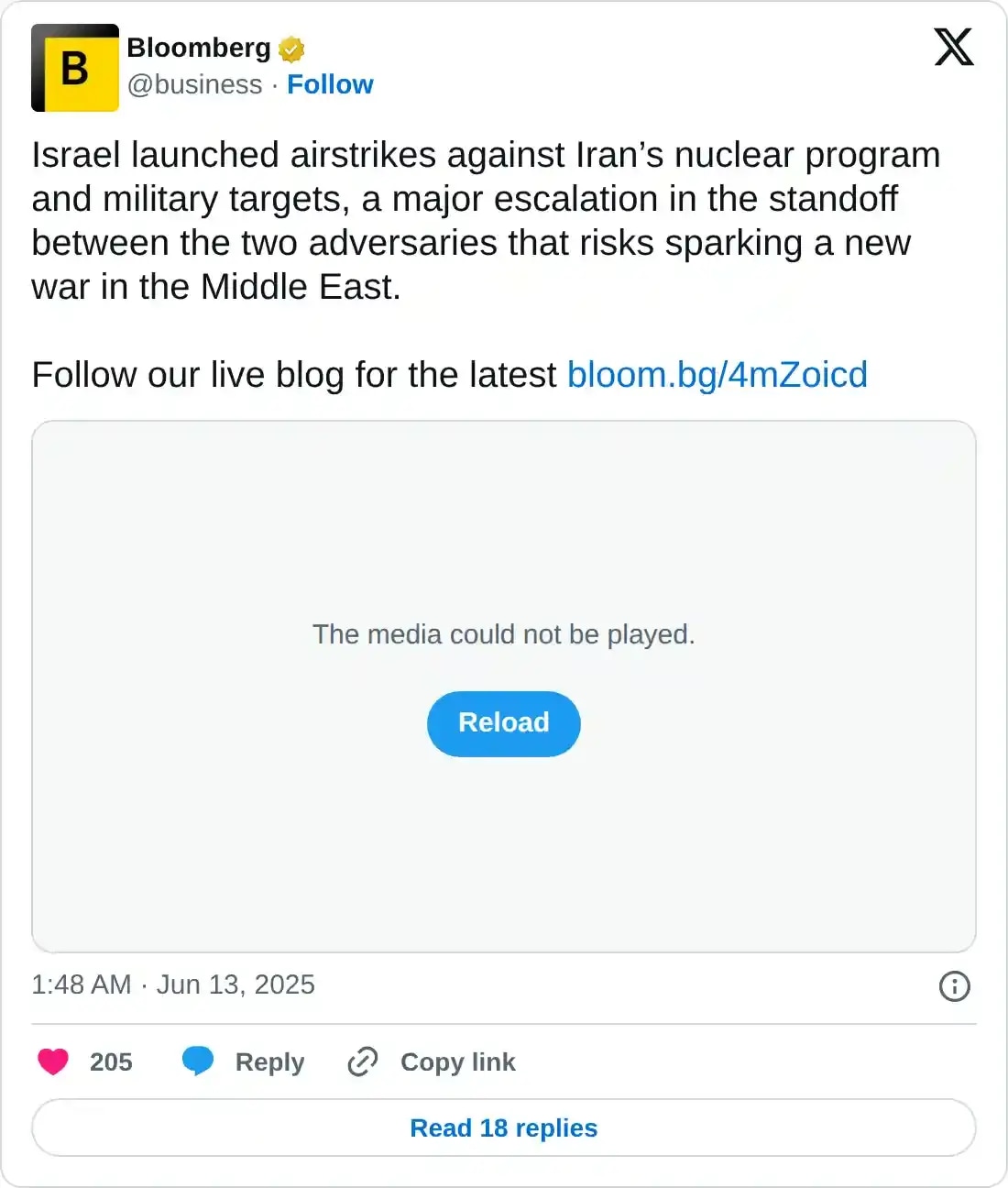The height and width of the screenshot is (1188, 1008).
Task: Read the 18 replies
Action: [503, 1127]
